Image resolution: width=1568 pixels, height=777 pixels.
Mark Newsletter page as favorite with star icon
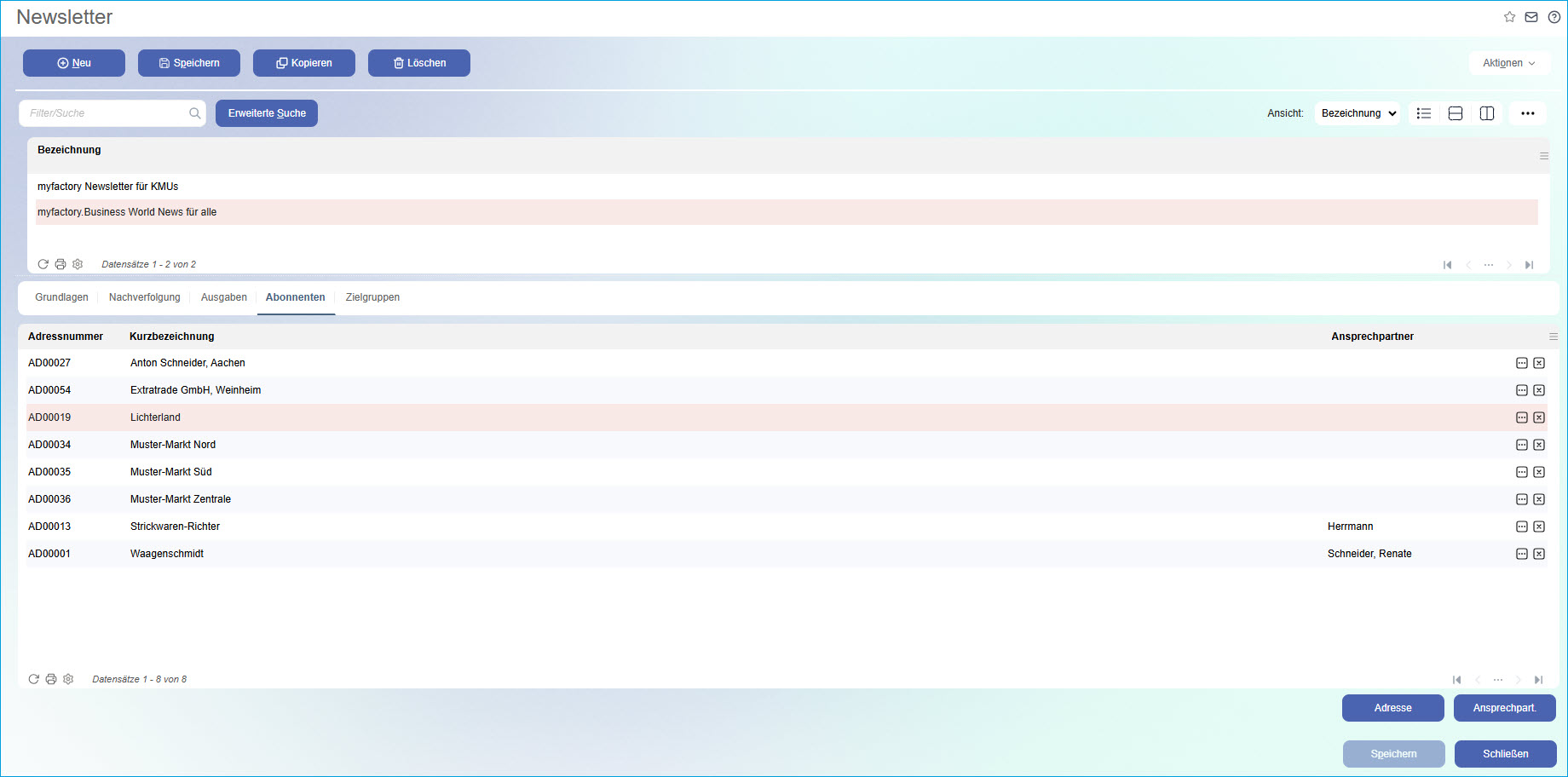point(1509,17)
